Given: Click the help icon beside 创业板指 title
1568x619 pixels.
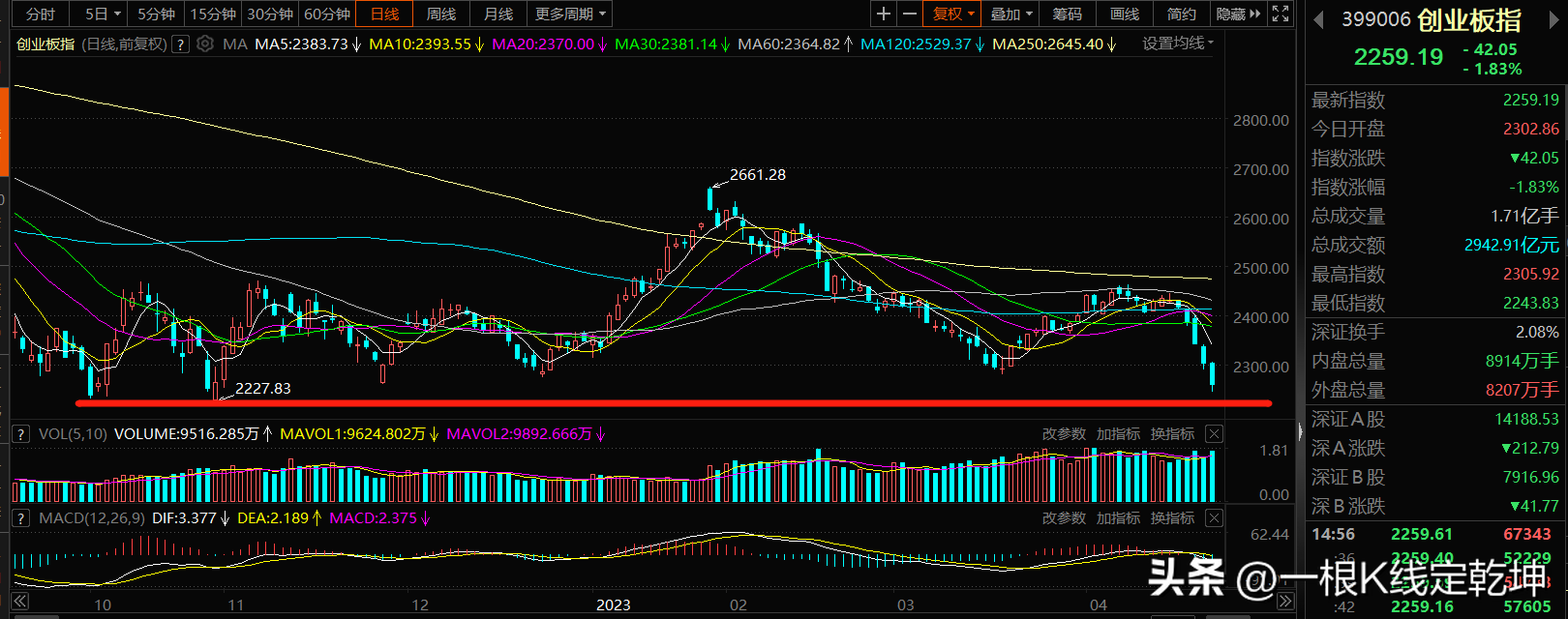Looking at the screenshot, I should (x=181, y=44).
